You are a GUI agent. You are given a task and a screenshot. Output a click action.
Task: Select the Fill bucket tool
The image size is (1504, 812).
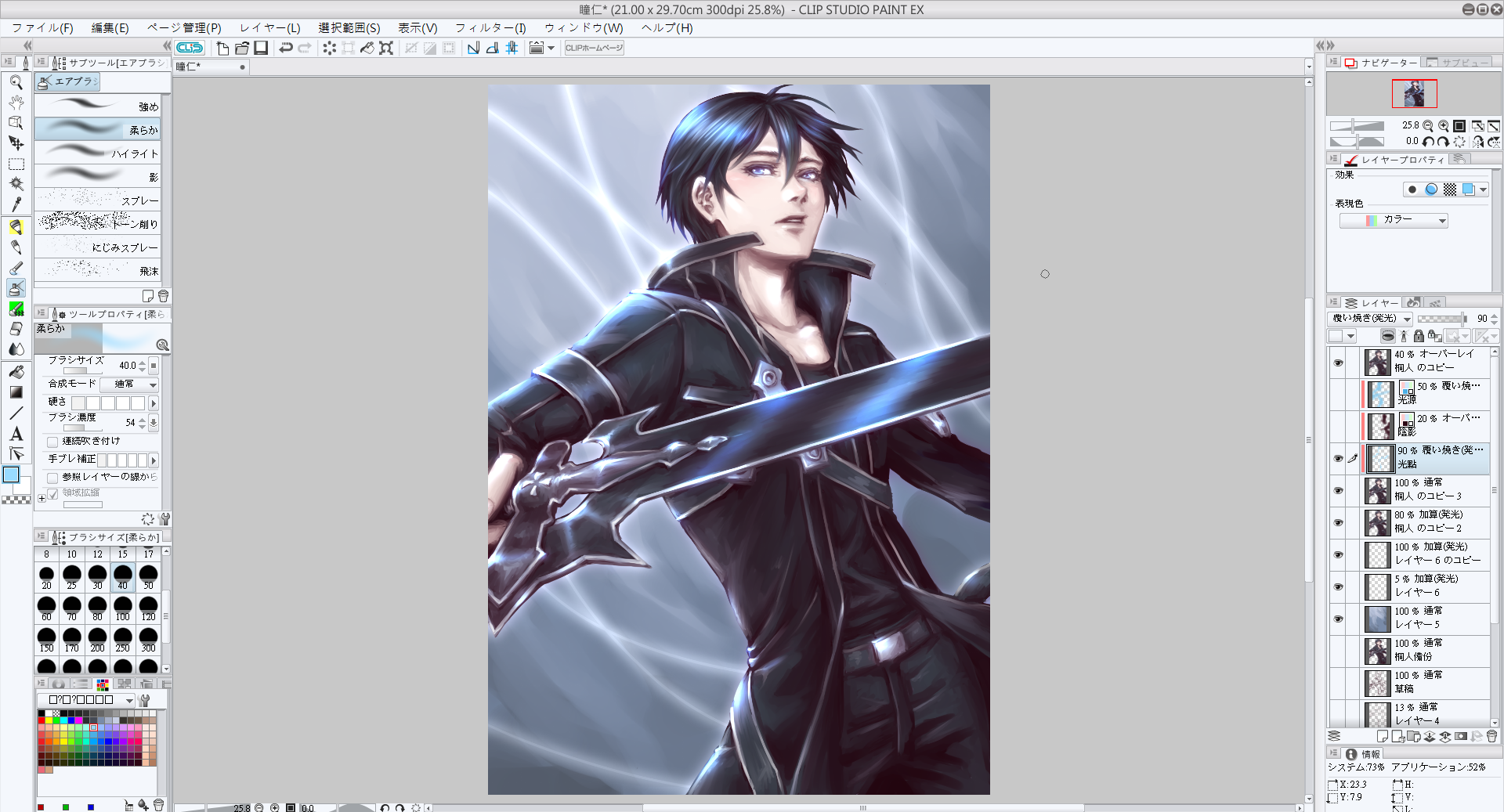tap(16, 371)
